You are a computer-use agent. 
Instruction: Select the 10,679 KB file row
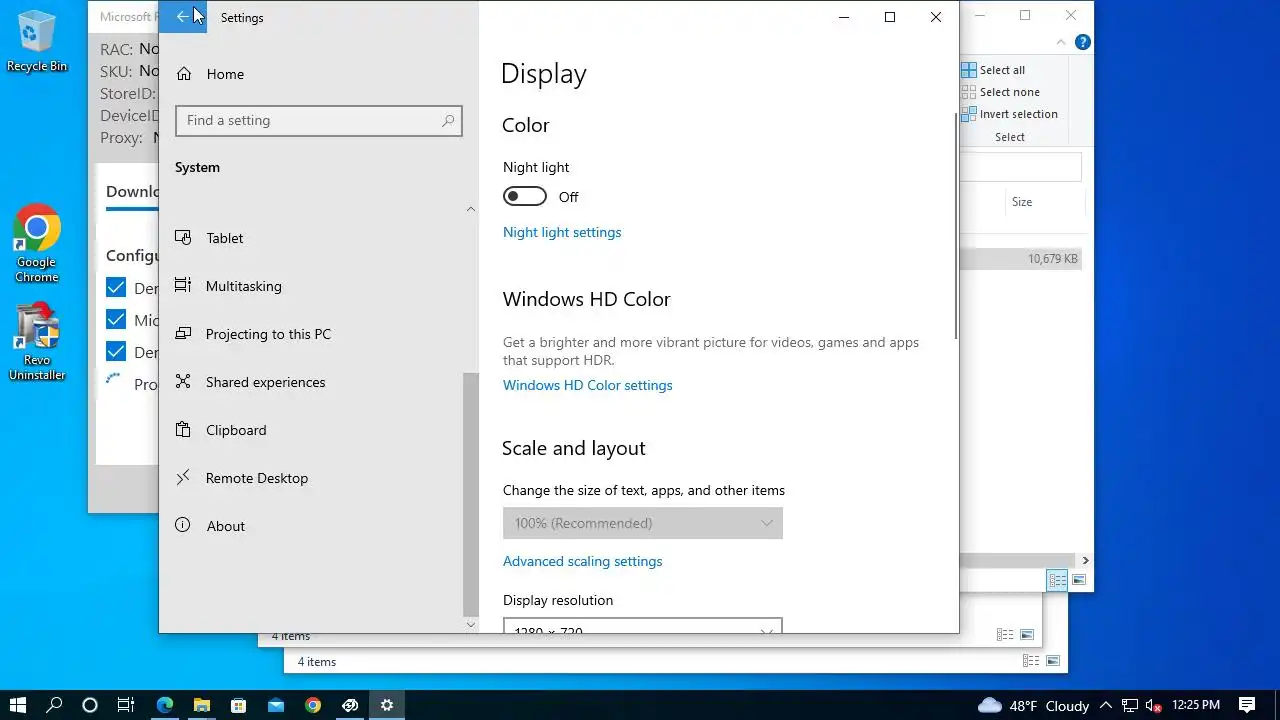(1022, 259)
